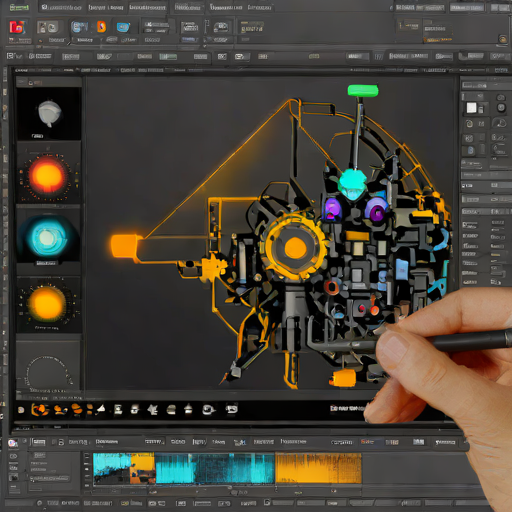Select the yellow glowing orb thumbnail

click(48, 304)
